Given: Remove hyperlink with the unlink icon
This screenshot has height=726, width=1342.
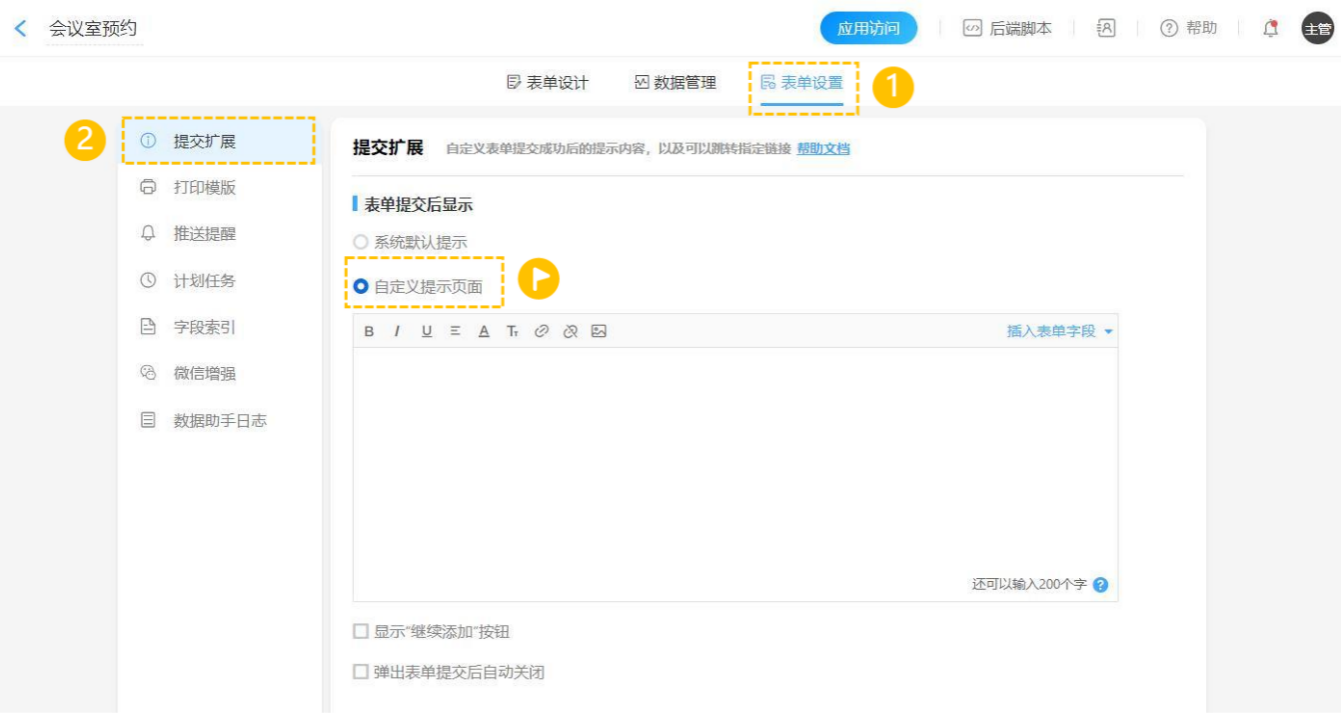Looking at the screenshot, I should 570,331.
